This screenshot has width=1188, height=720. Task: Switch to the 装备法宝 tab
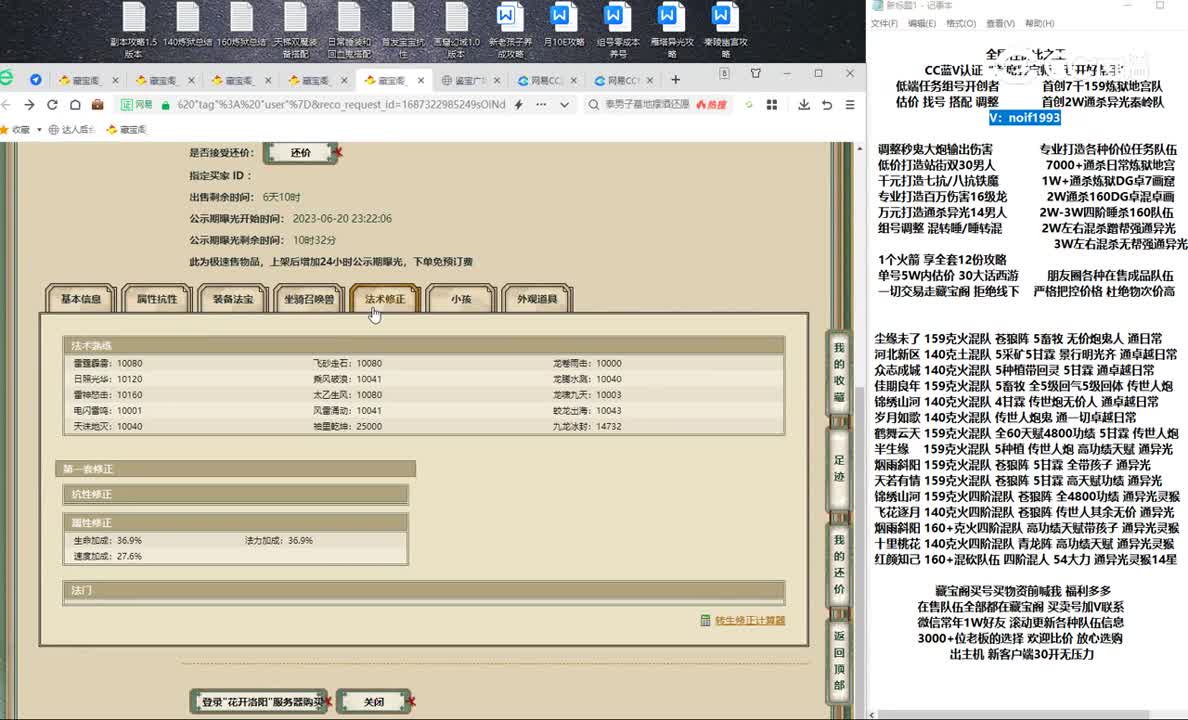[x=233, y=299]
